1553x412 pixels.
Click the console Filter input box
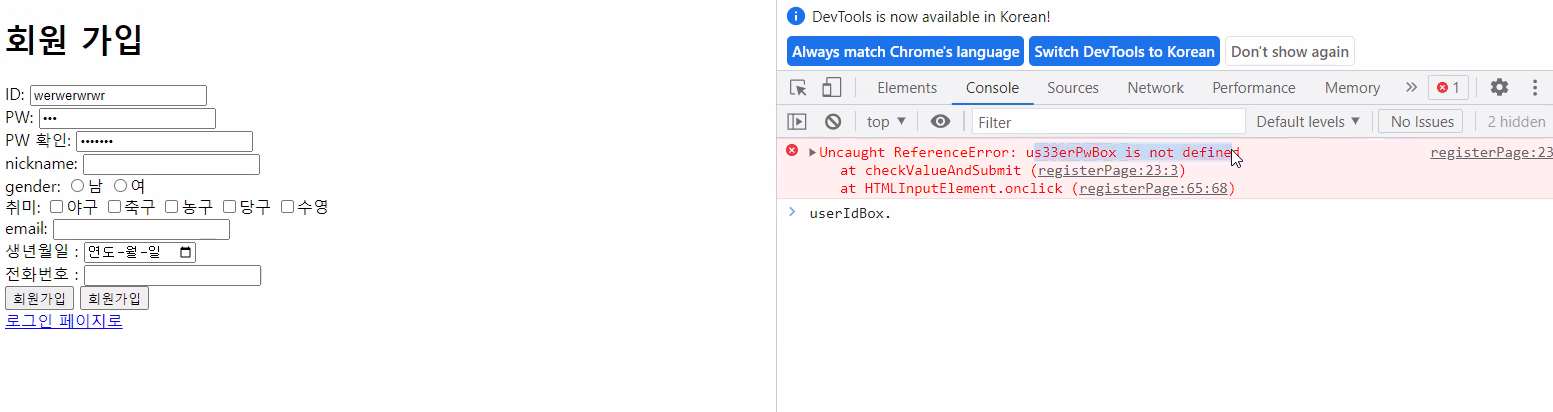(1108, 122)
